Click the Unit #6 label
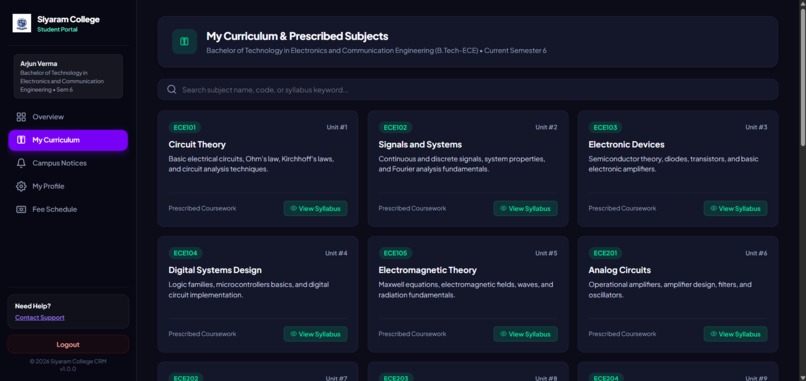The width and height of the screenshot is (806, 381). click(x=756, y=253)
